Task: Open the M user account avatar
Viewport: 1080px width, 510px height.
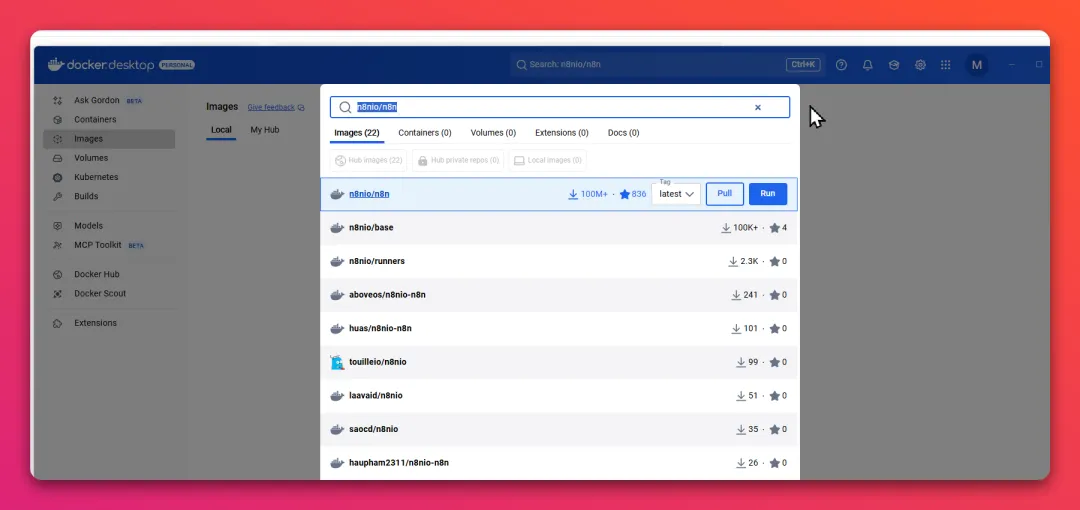Action: (976, 65)
